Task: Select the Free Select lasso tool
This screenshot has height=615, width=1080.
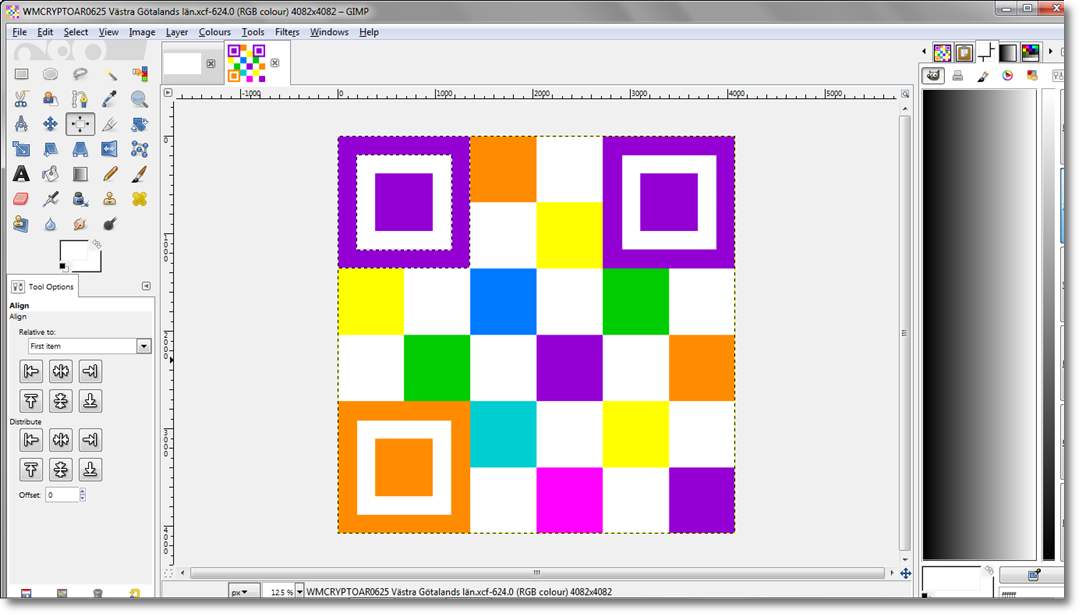Action: (80, 74)
